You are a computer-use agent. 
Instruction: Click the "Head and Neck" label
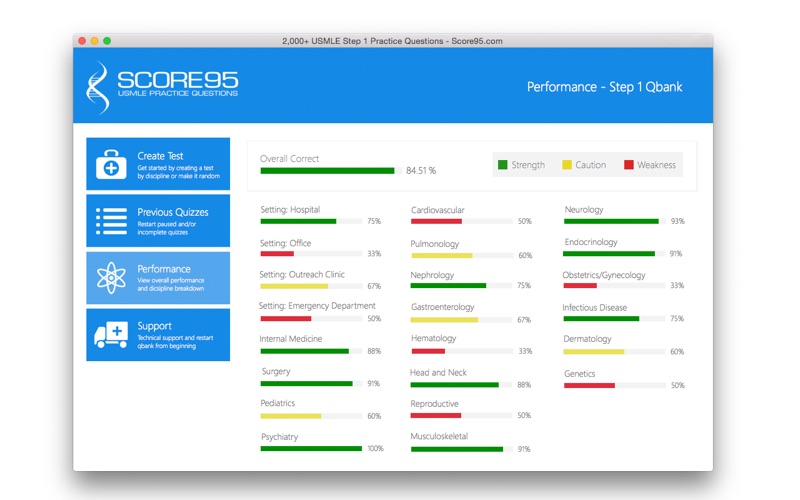(438, 372)
